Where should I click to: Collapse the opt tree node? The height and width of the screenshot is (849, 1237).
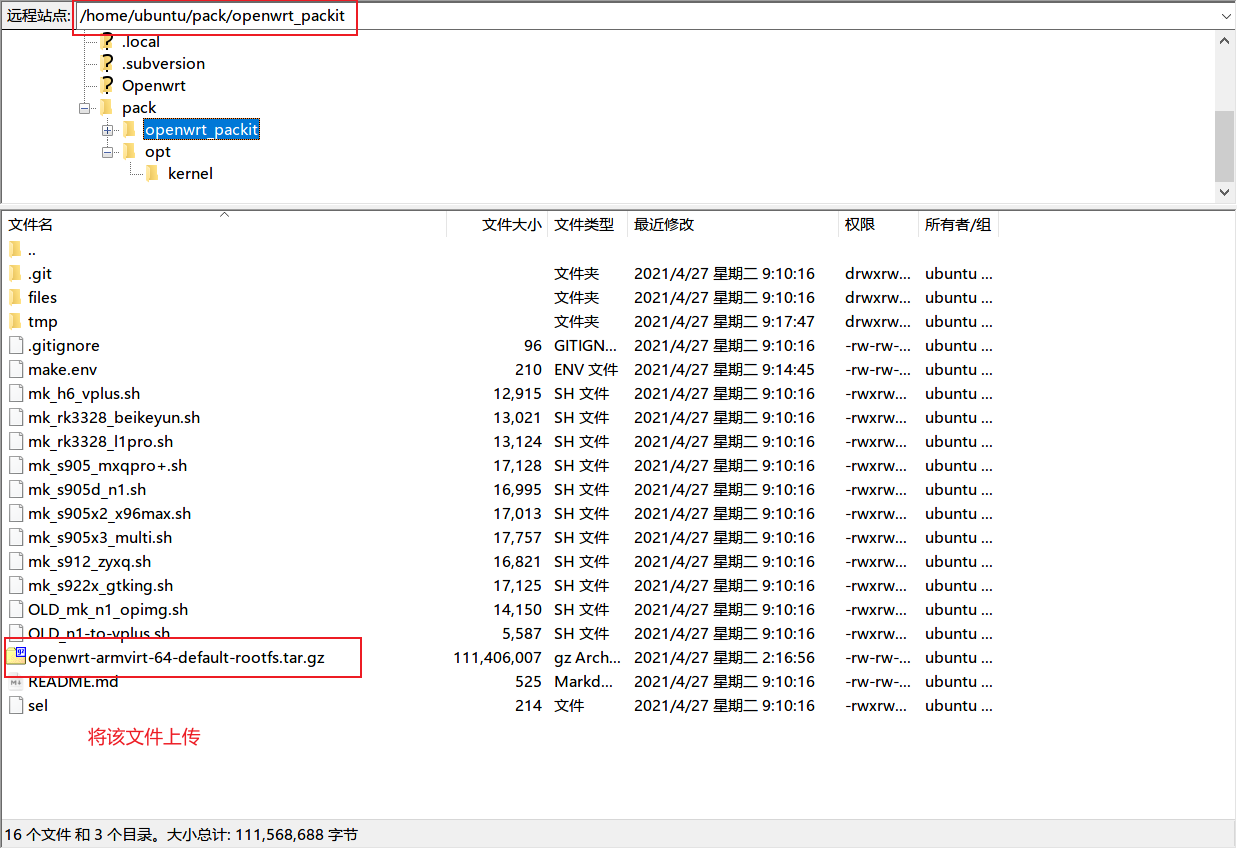click(108, 152)
